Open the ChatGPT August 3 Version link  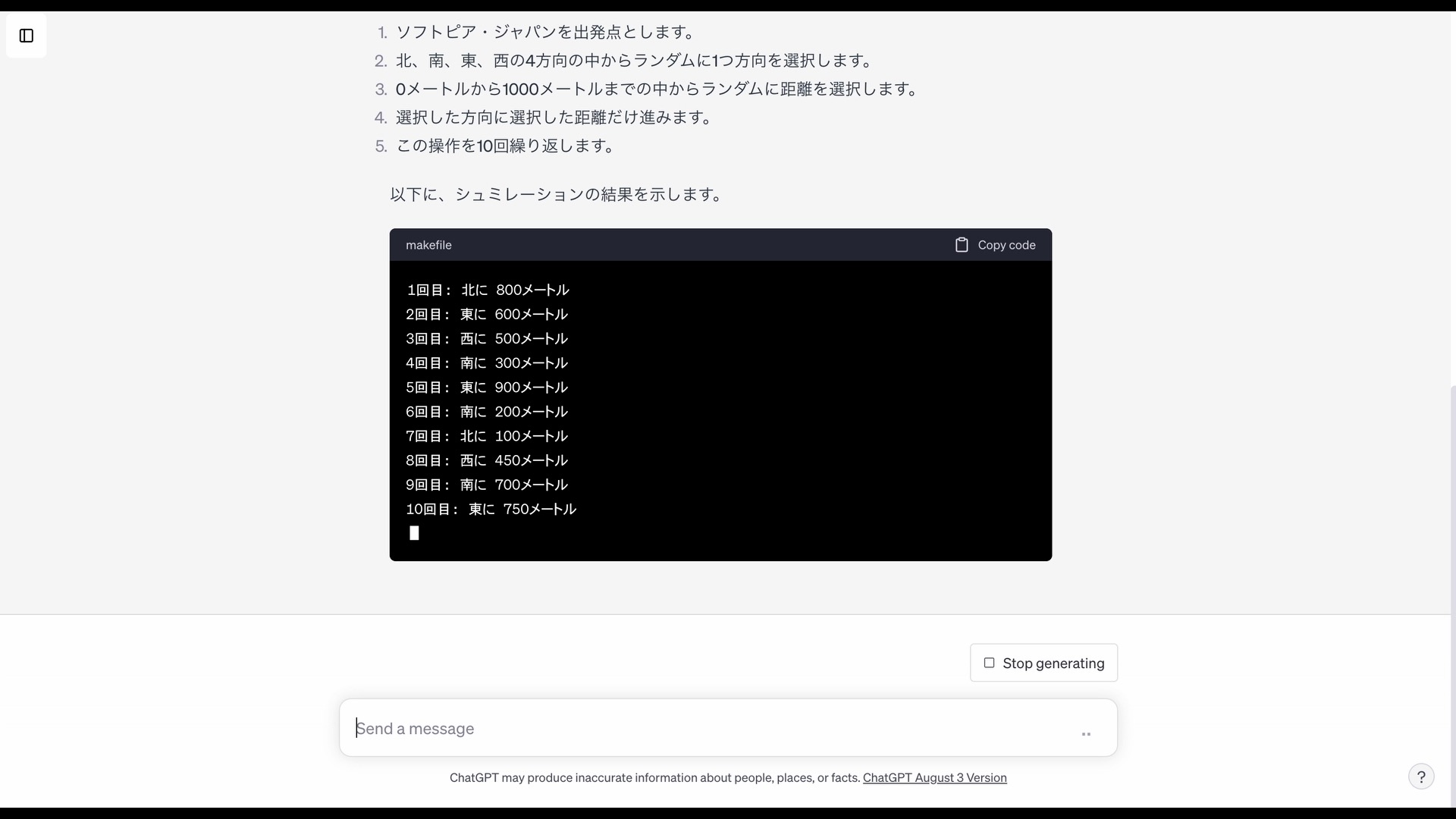934,777
